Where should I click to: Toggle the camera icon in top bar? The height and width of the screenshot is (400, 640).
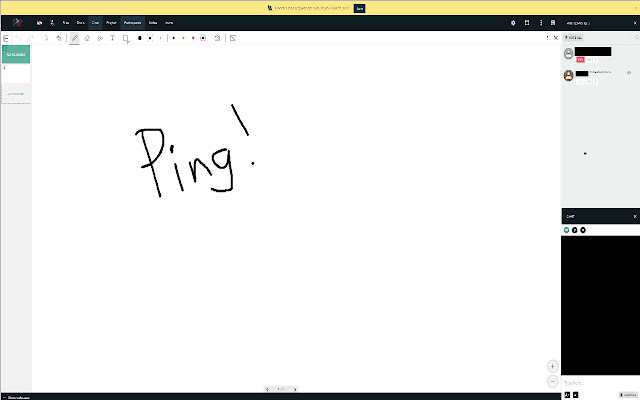pyautogui.click(x=39, y=23)
